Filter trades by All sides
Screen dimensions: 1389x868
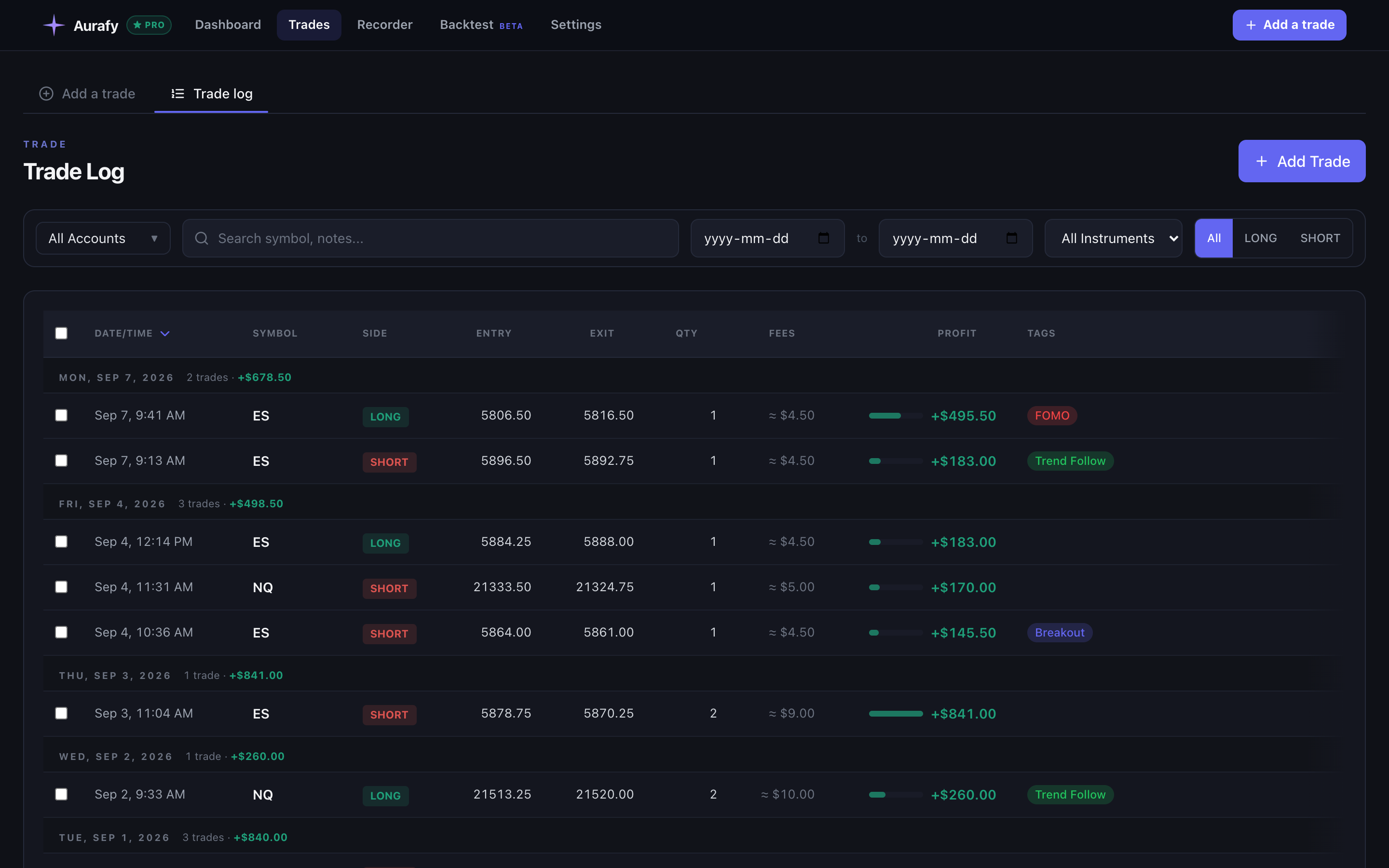click(x=1213, y=238)
